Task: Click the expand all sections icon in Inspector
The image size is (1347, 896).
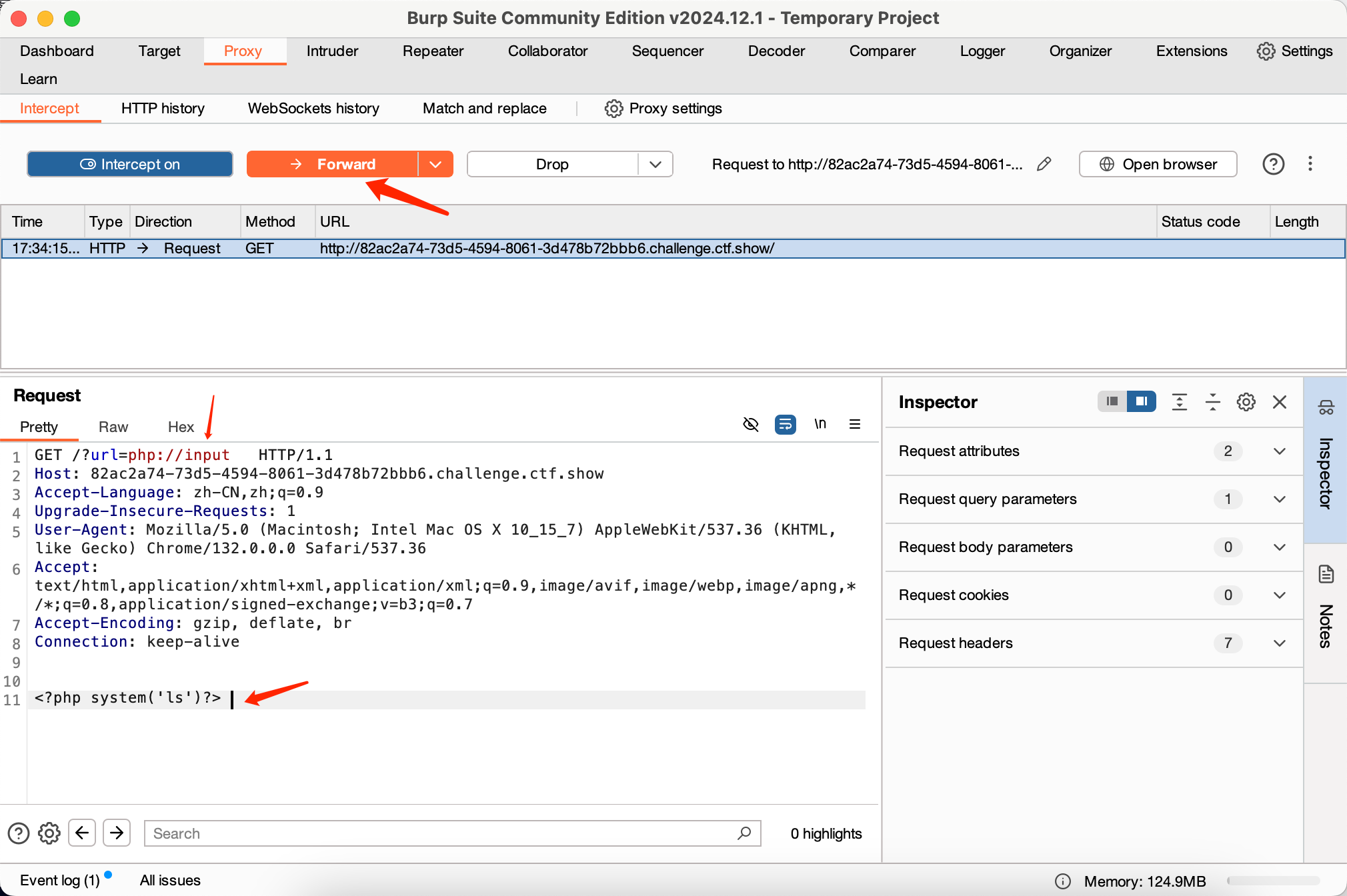Action: pos(1180,402)
